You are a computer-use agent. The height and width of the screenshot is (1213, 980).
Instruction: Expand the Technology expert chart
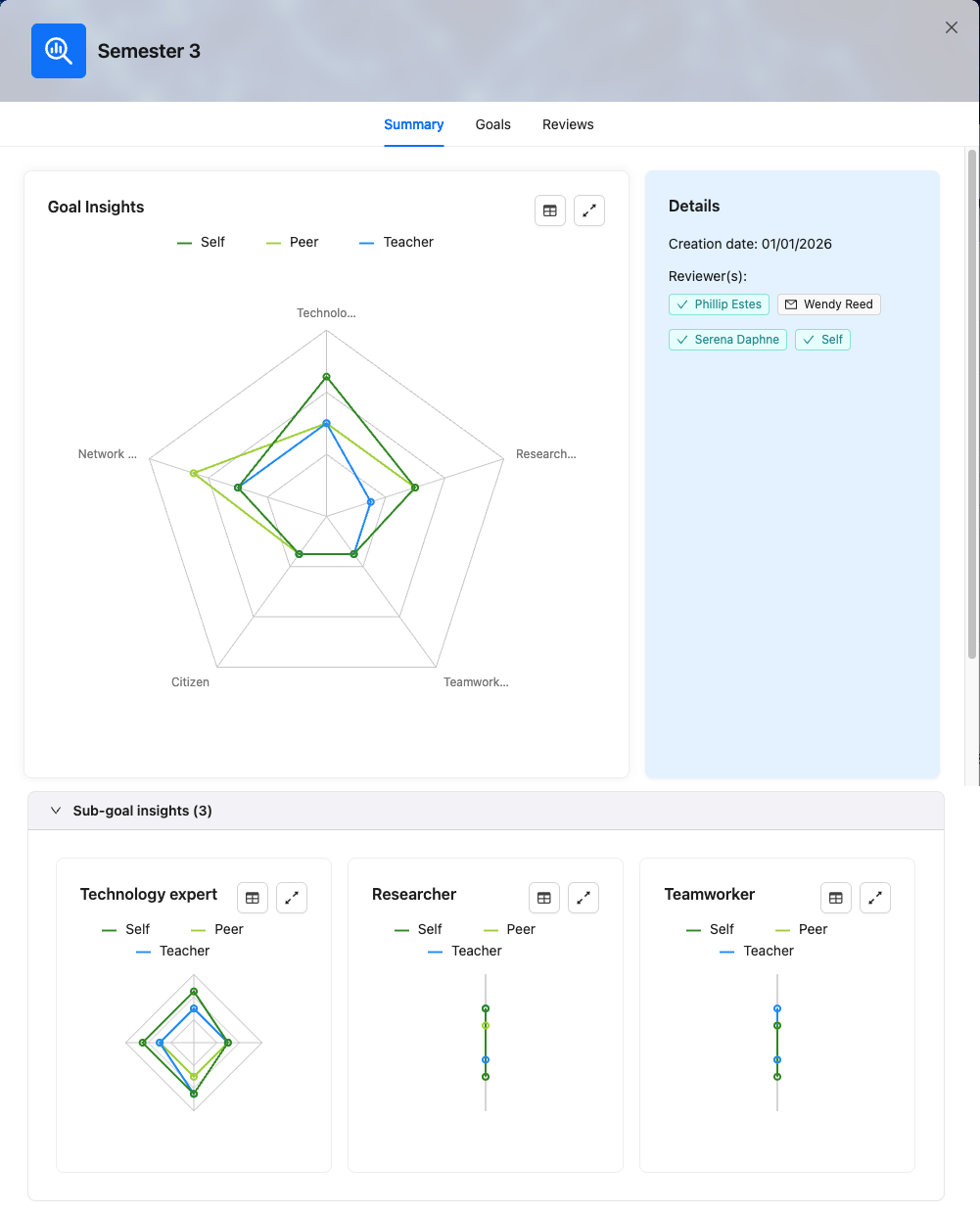292,898
